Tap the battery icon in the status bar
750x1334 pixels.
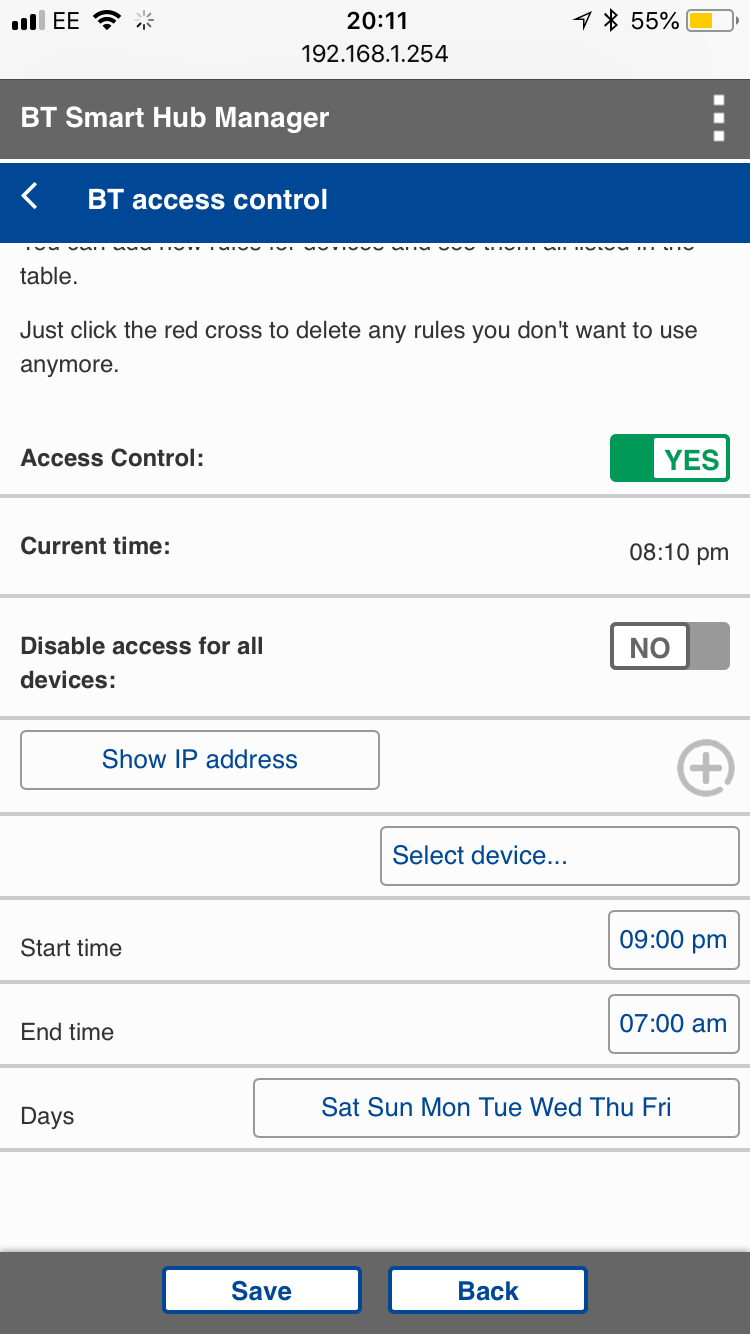pos(713,21)
